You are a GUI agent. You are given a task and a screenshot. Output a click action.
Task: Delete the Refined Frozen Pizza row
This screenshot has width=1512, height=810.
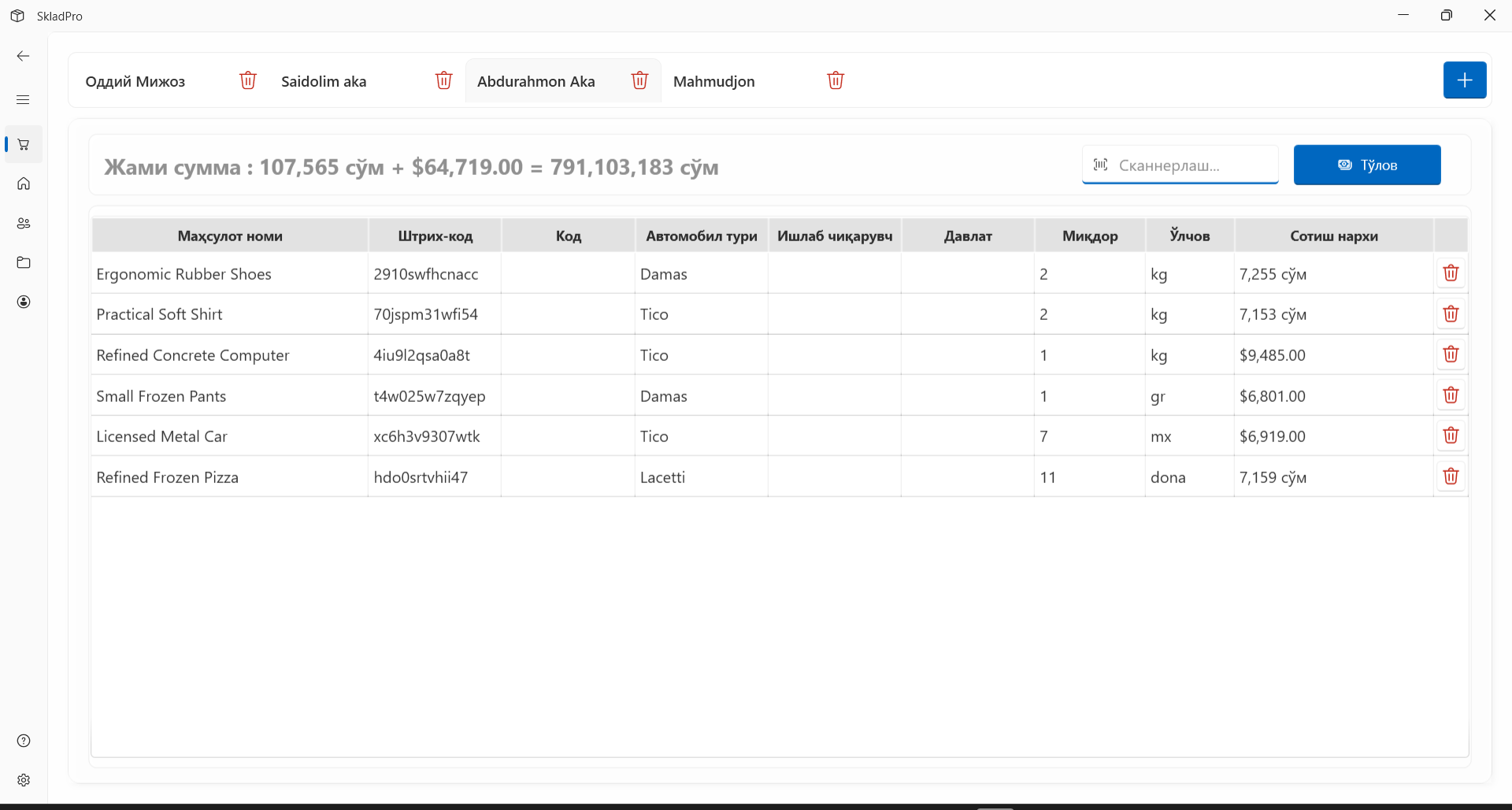point(1451,477)
